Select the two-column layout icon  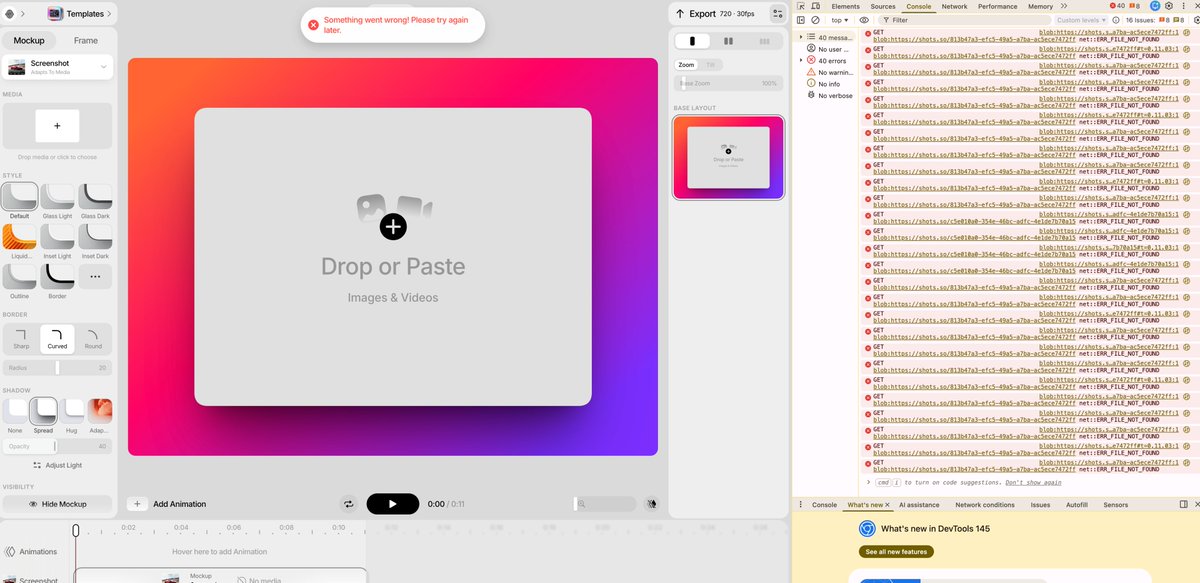[x=728, y=41]
